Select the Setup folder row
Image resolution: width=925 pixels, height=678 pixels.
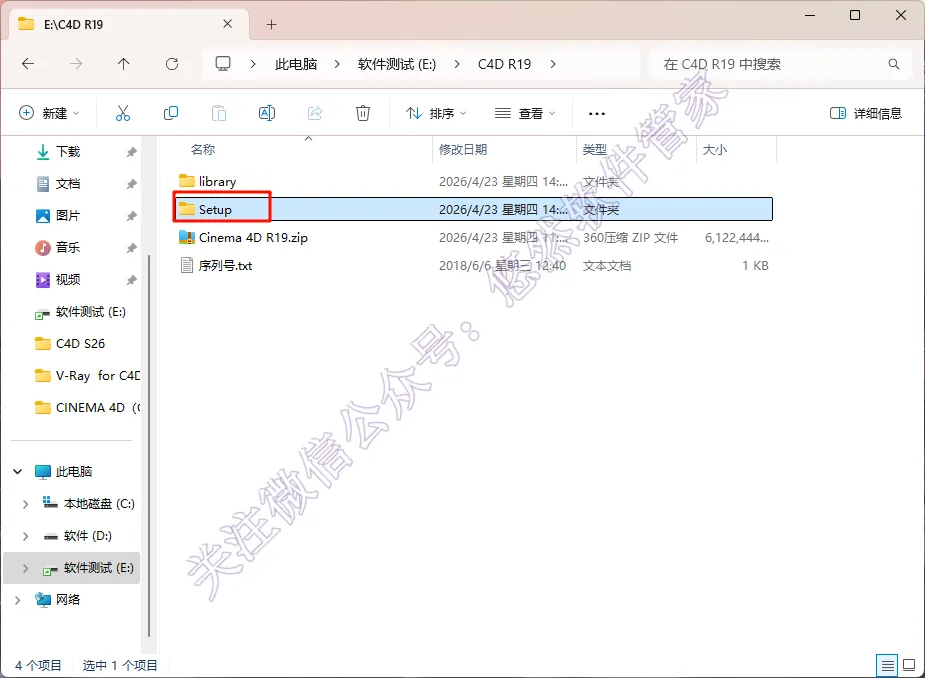[474, 209]
